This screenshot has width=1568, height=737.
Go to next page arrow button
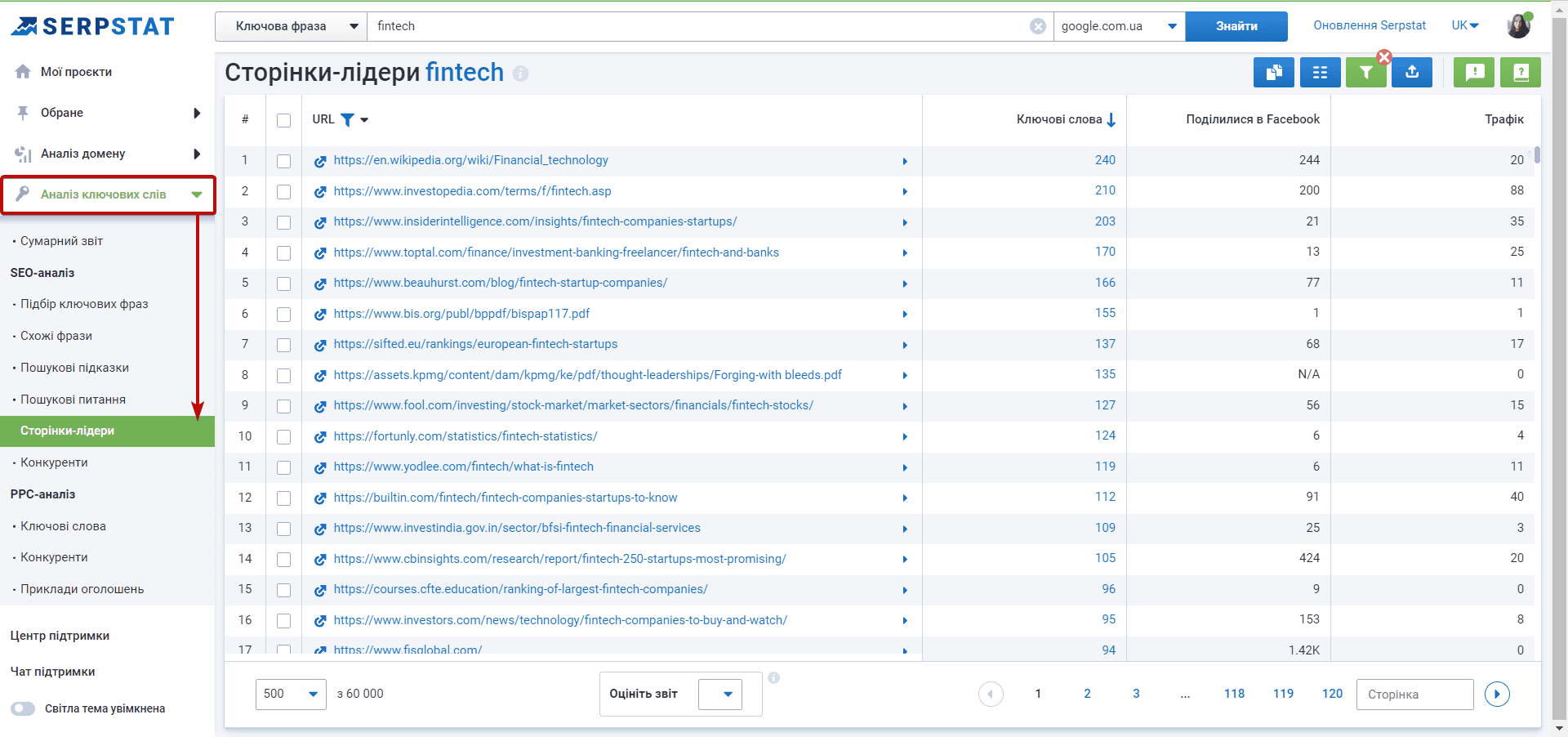(x=1497, y=695)
